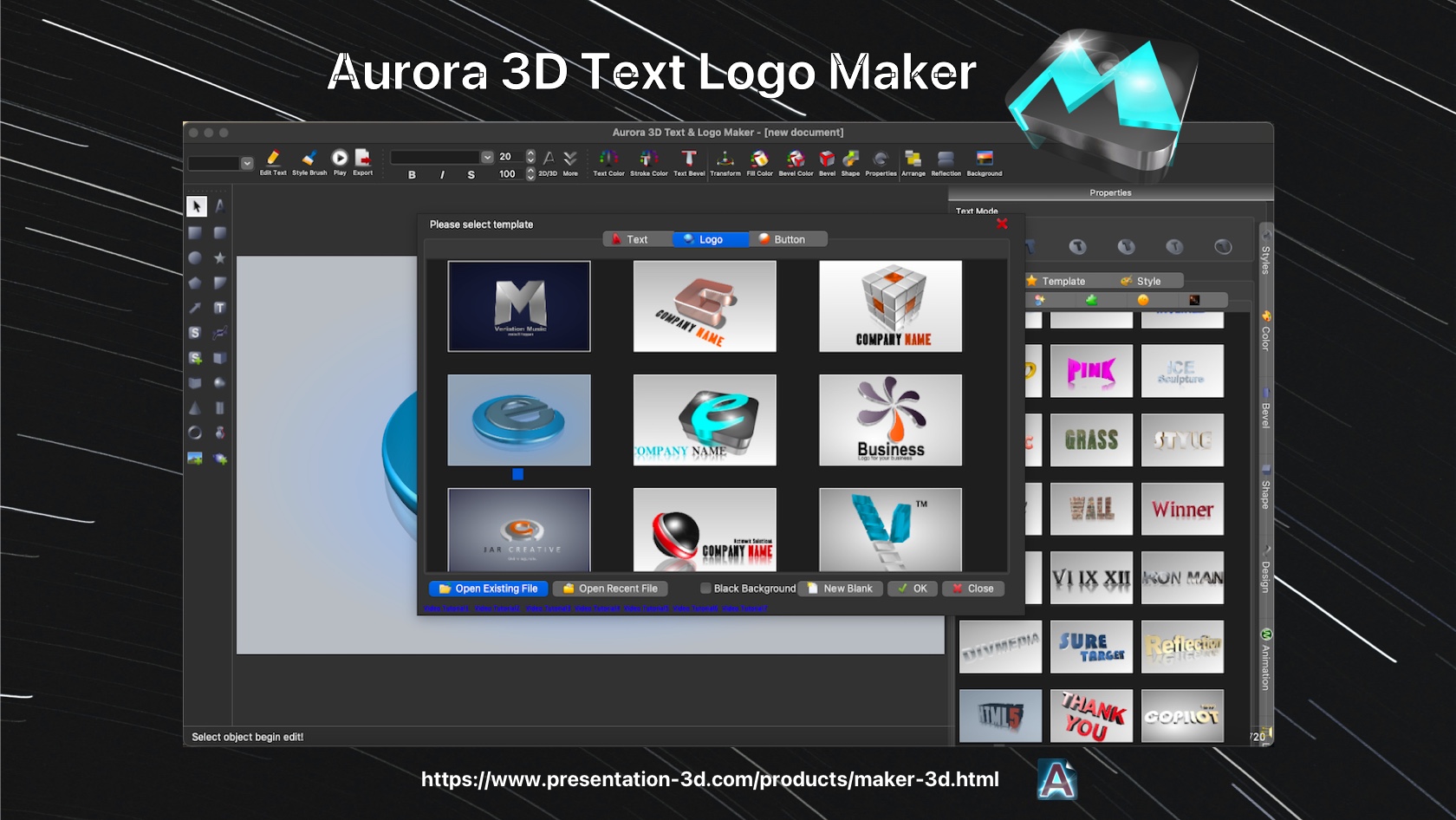Click Open Recent File button
The image size is (1456, 820).
pyautogui.click(x=611, y=589)
